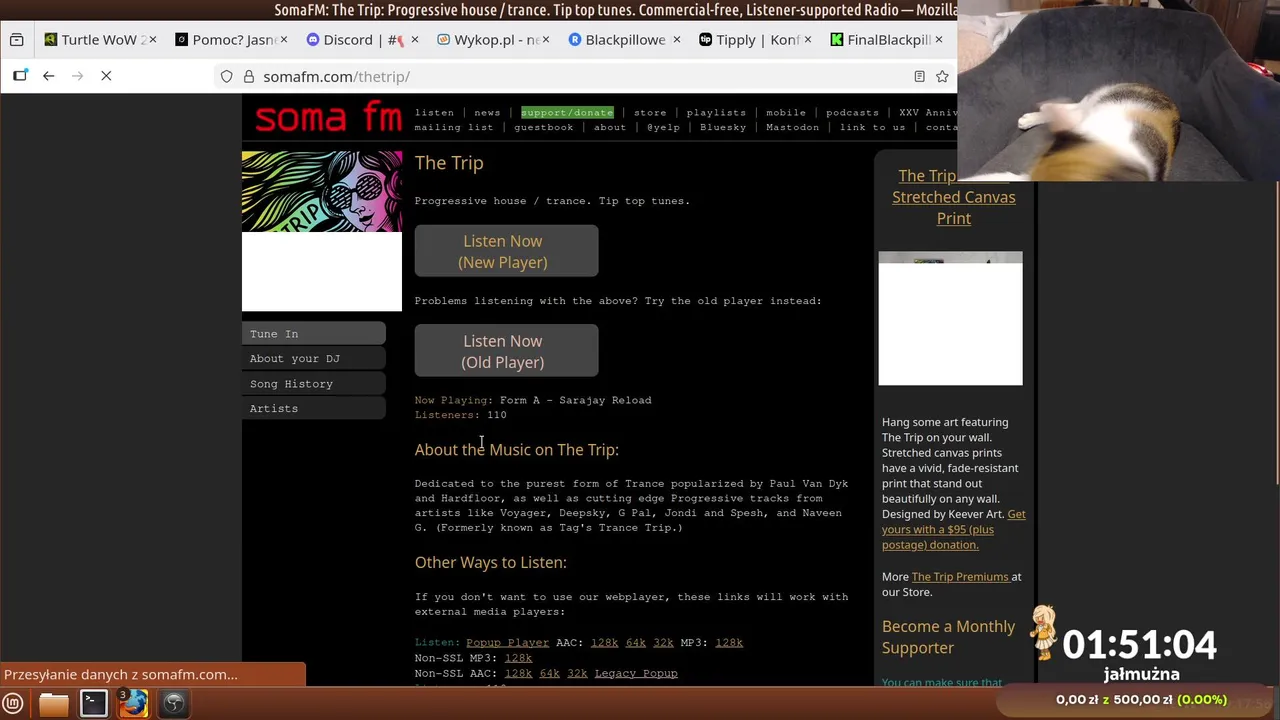Open the playlists menu link
This screenshot has width=1280, height=720.
[716, 112]
